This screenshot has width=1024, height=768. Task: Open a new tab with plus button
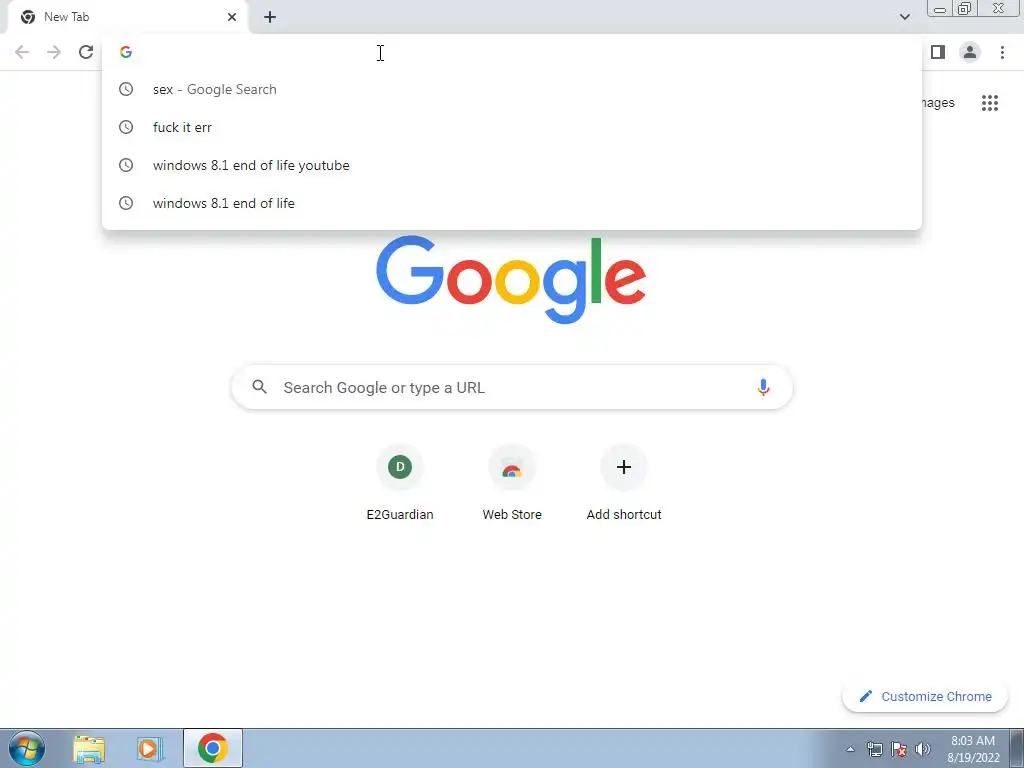pos(270,17)
